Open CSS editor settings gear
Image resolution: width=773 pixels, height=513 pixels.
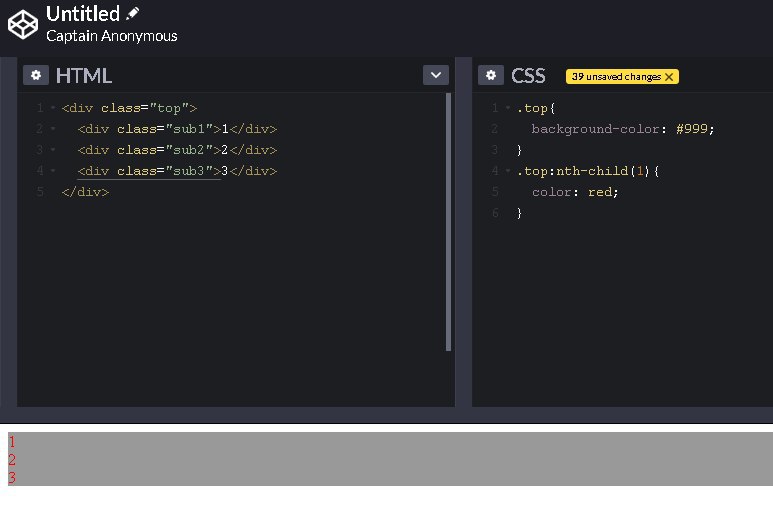[x=491, y=75]
